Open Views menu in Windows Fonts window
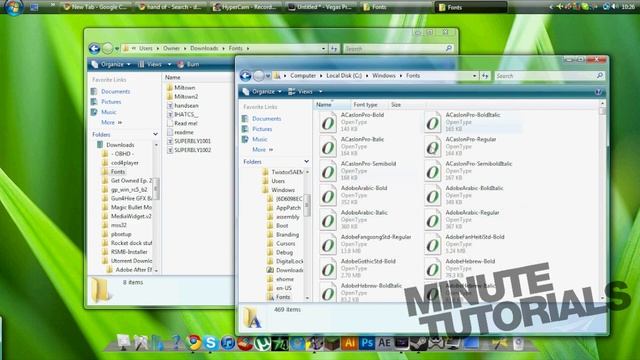Screen dimensions: 640x360 coord(305,92)
